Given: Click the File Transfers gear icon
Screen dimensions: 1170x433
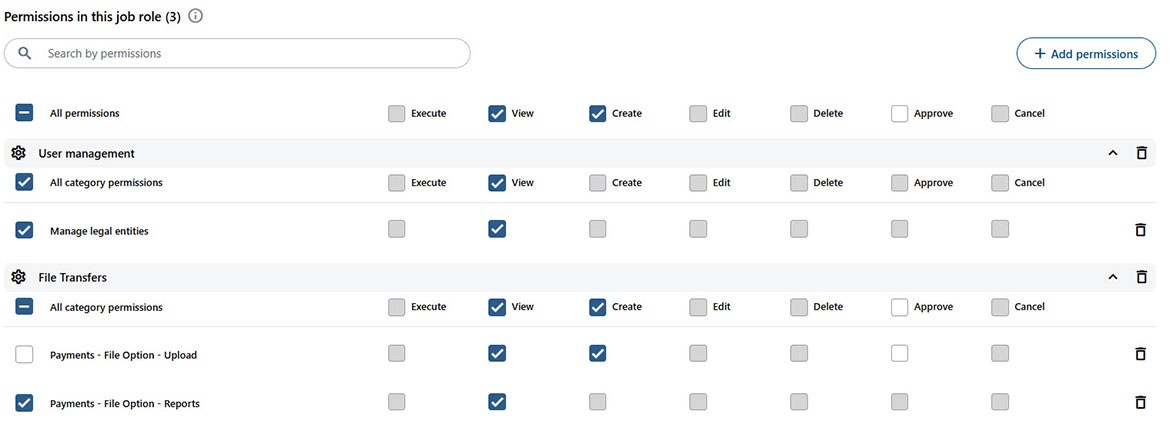Looking at the screenshot, I should [x=18, y=277].
